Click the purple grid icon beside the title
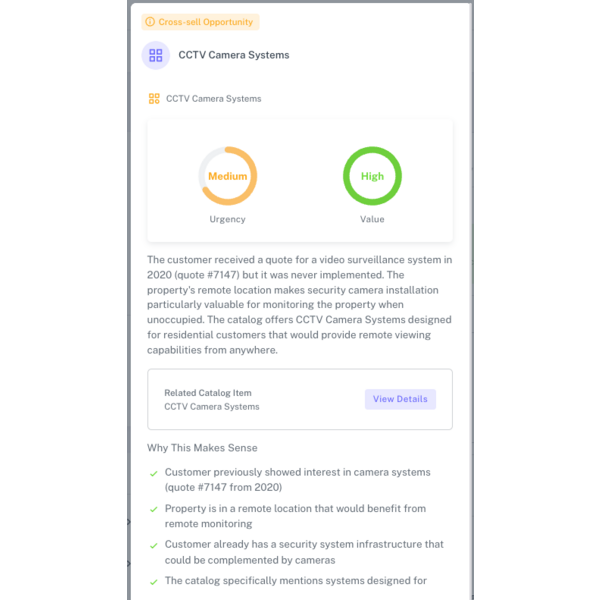The height and width of the screenshot is (600, 600). tap(156, 55)
